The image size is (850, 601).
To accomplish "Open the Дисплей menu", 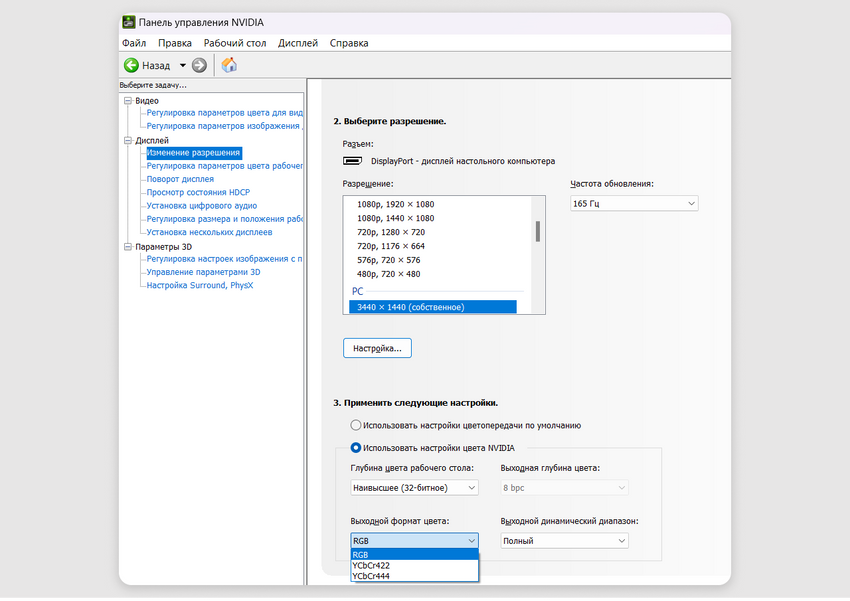I will [x=298, y=43].
